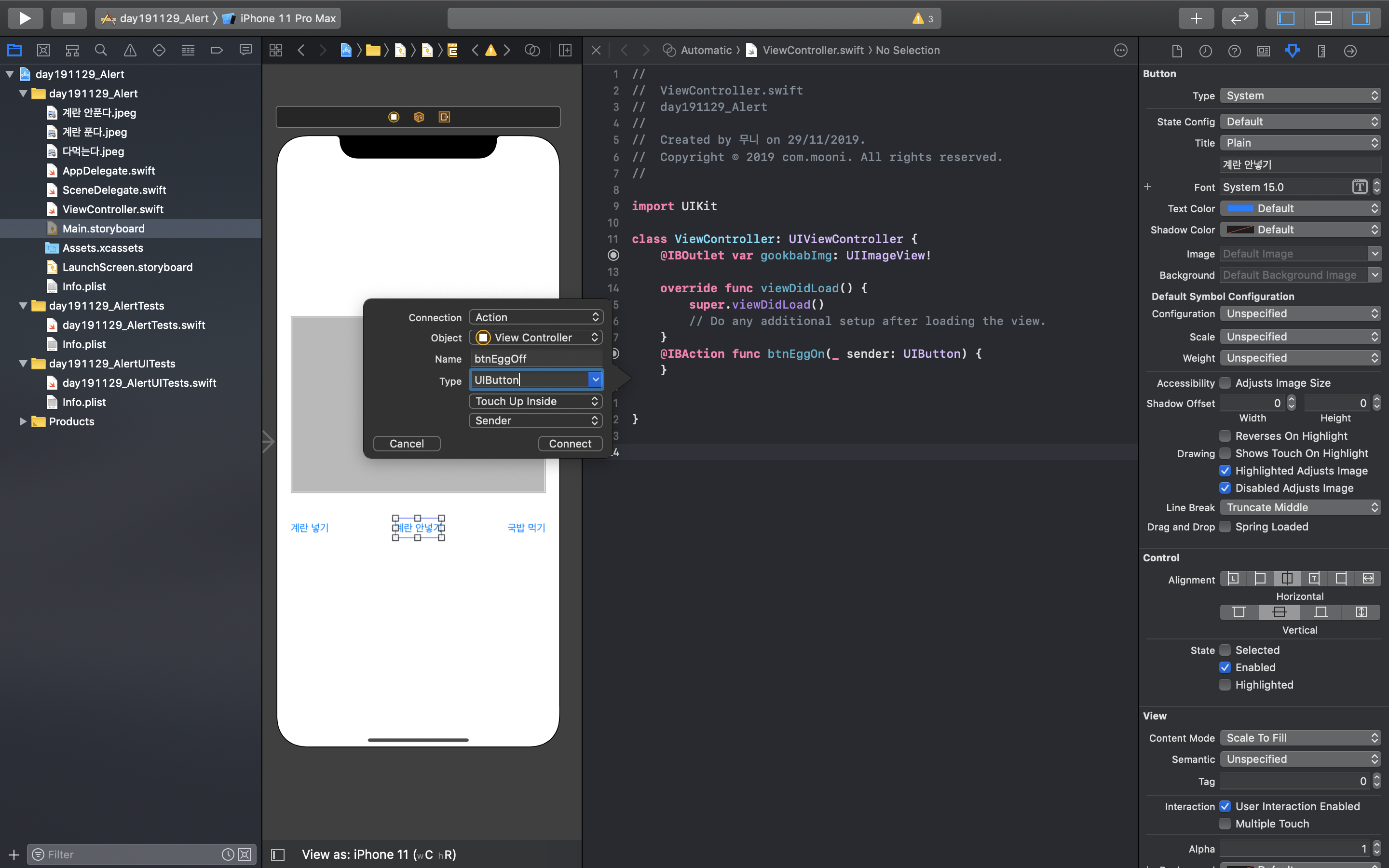Show the Source Control navigator
The width and height of the screenshot is (1389, 868).
43,51
